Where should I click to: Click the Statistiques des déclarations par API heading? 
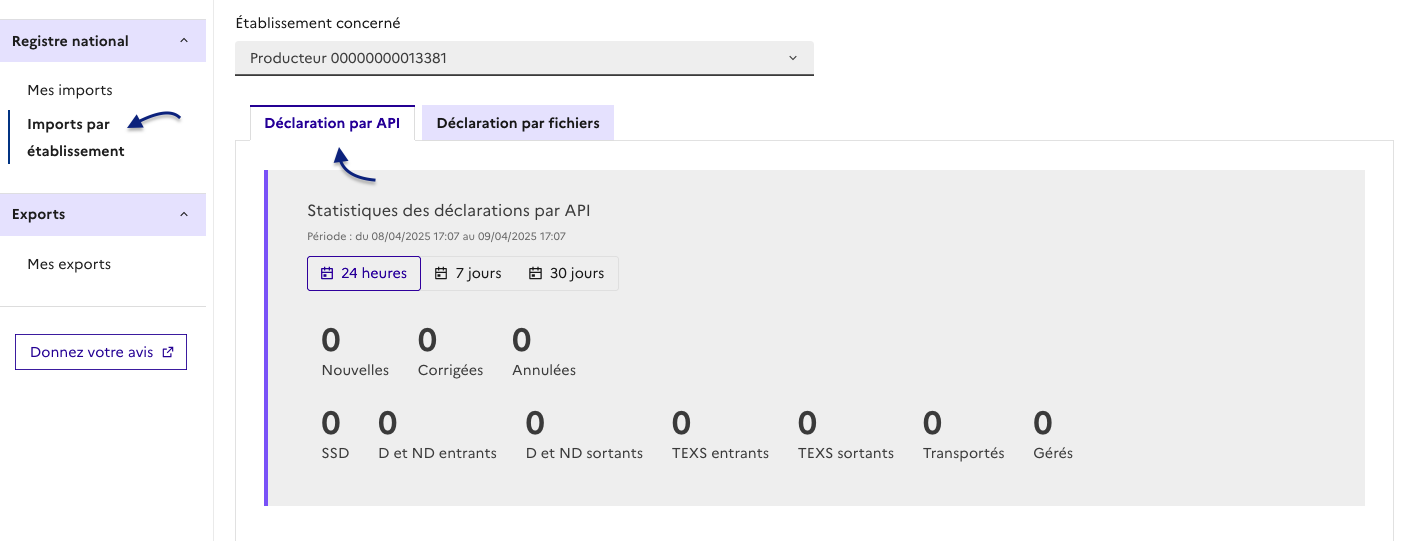(x=448, y=211)
